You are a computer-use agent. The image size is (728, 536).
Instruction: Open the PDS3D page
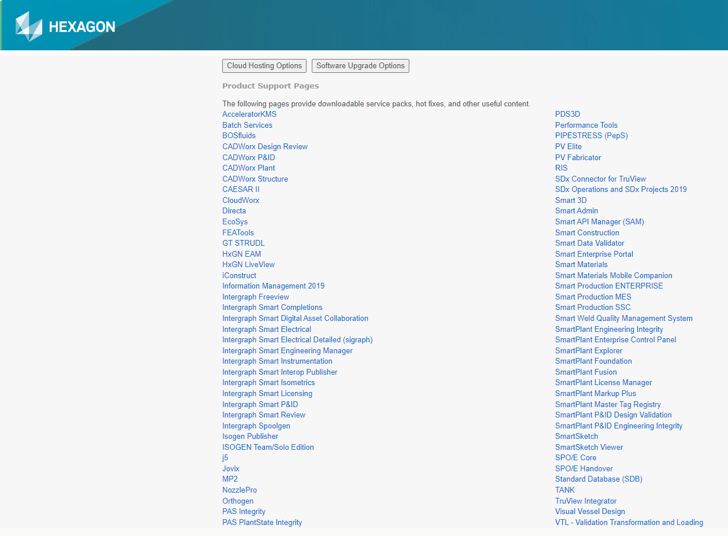[x=567, y=114]
